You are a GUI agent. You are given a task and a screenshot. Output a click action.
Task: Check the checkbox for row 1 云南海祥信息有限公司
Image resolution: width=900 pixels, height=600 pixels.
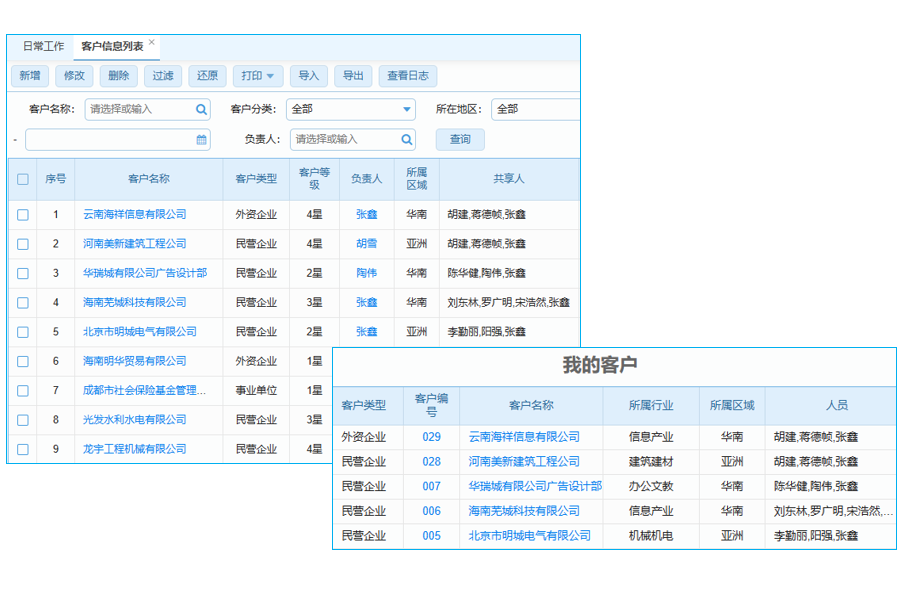[22, 214]
